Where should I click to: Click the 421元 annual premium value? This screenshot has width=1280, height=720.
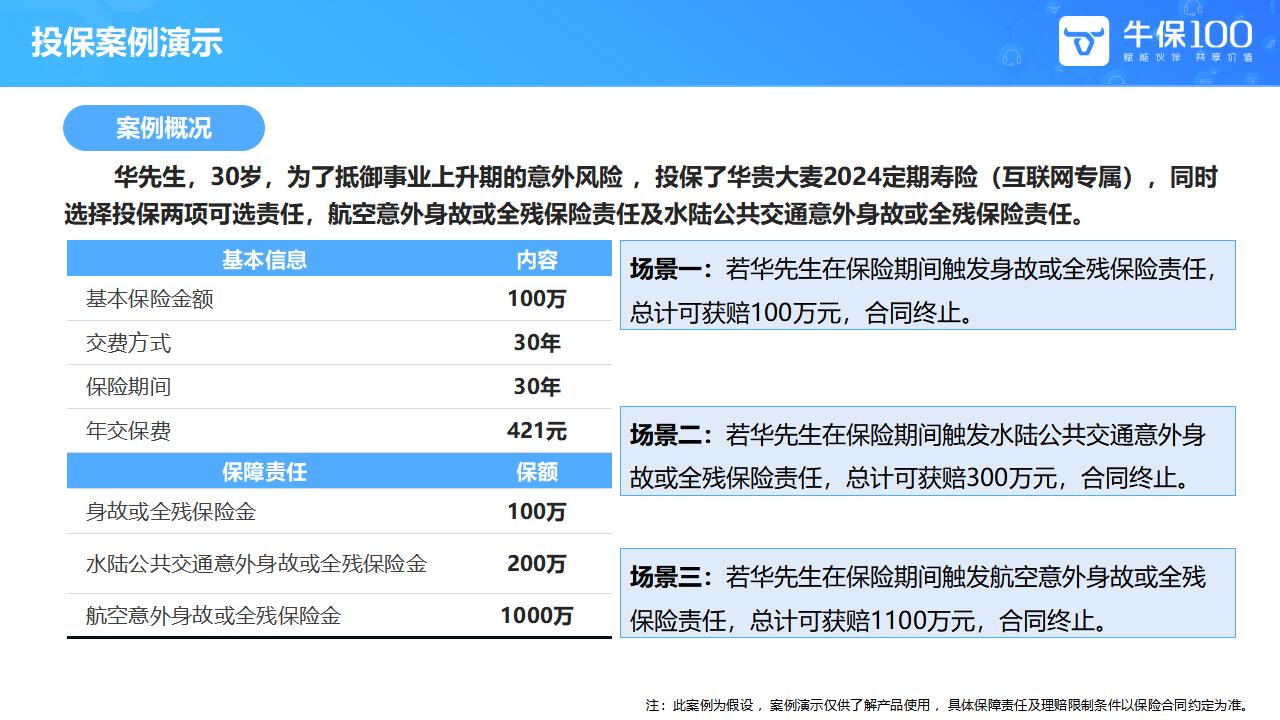click(537, 431)
